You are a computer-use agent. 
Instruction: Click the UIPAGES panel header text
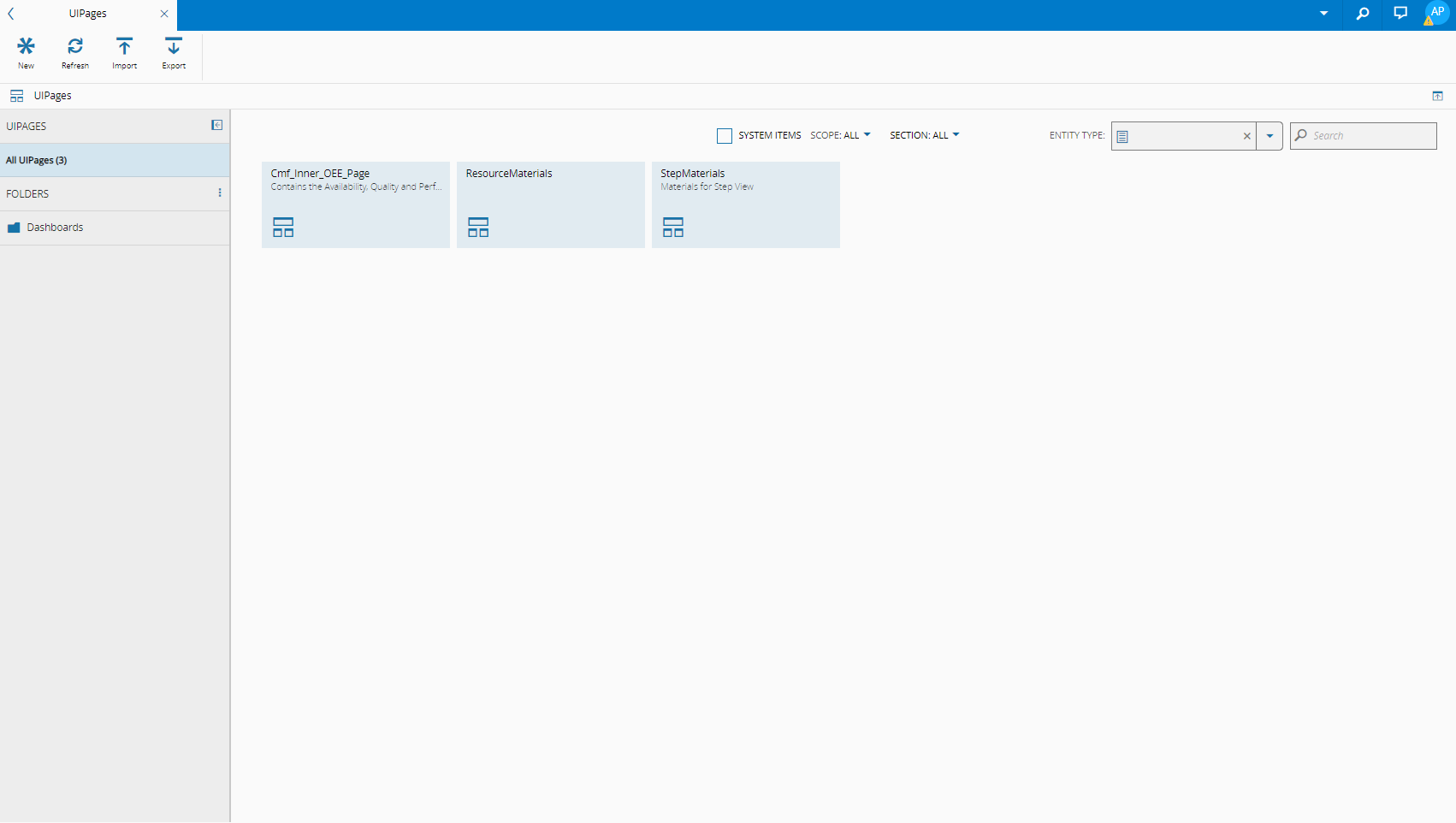tap(27, 127)
